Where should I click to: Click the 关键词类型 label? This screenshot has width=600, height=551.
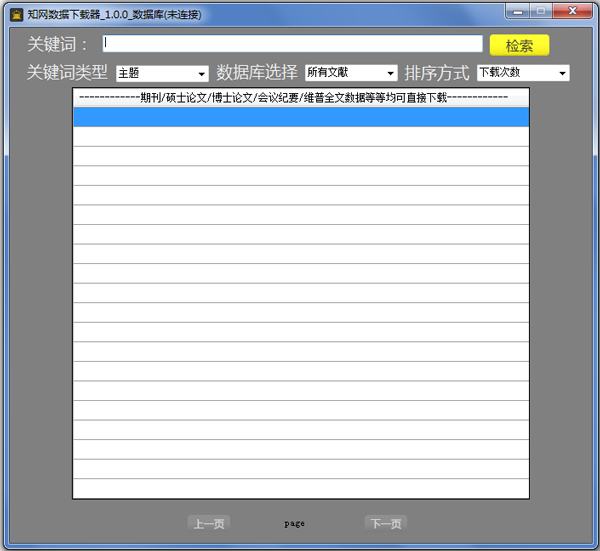click(67, 72)
